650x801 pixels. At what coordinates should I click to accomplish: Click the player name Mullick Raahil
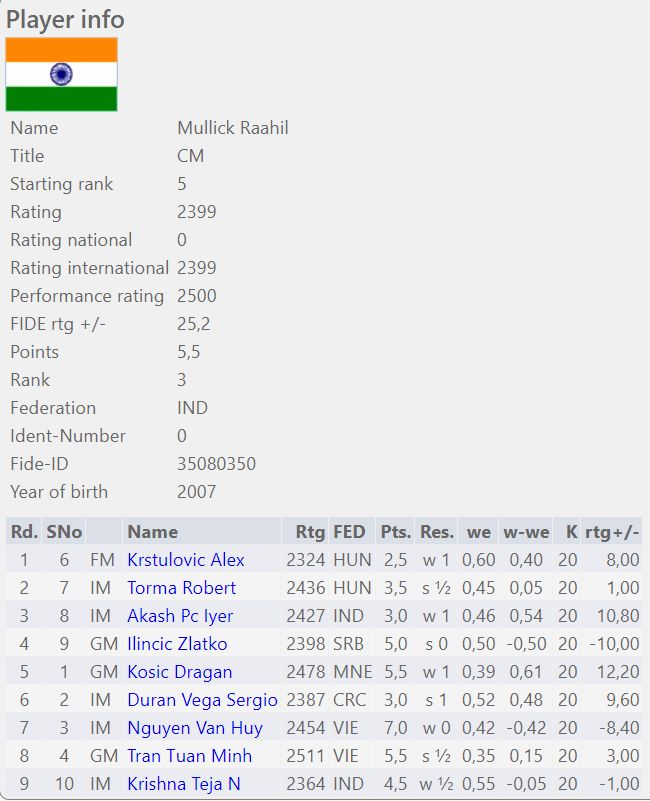(x=233, y=128)
